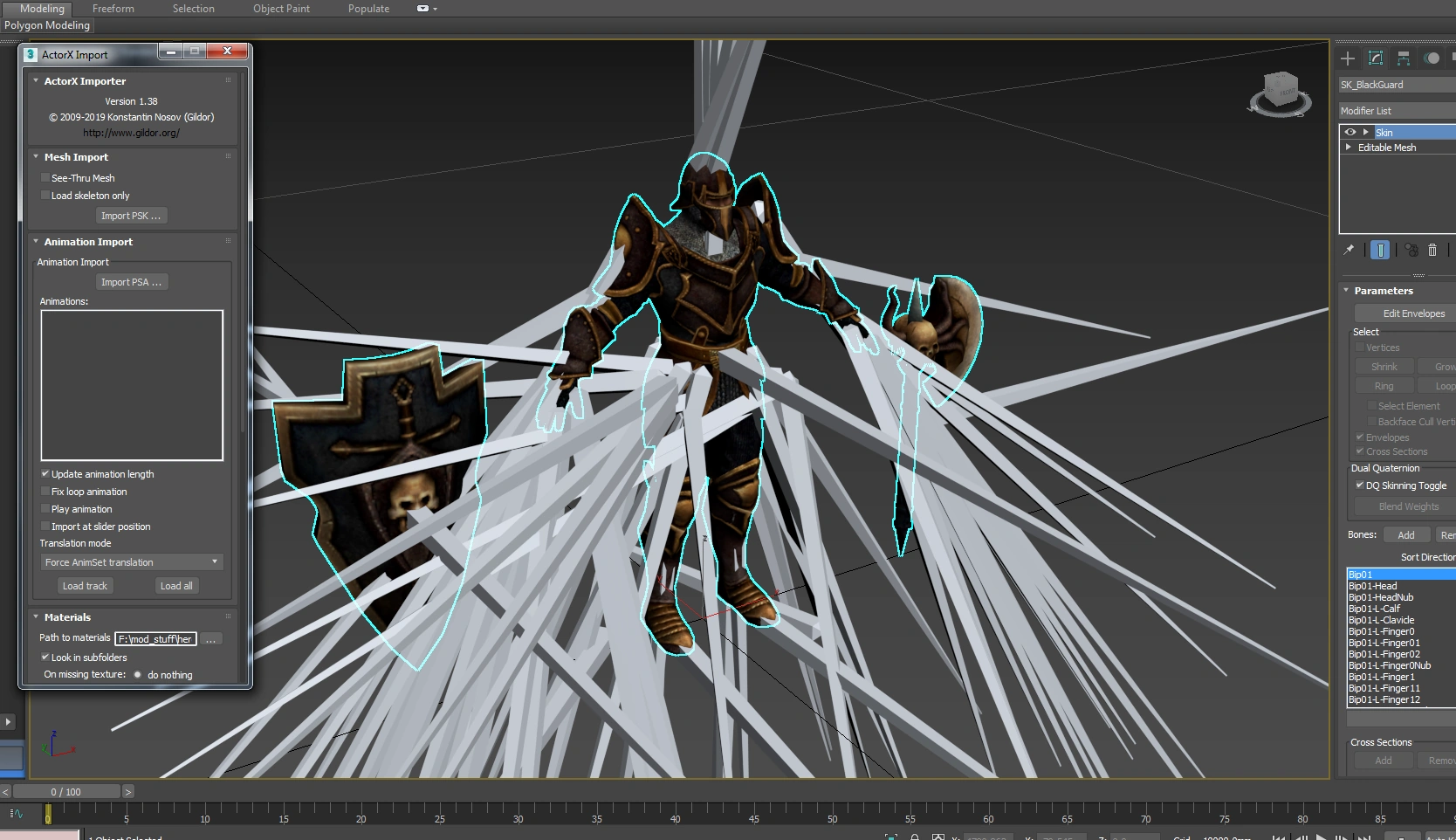
Task: Open the Motion panel tab
Action: click(1432, 59)
